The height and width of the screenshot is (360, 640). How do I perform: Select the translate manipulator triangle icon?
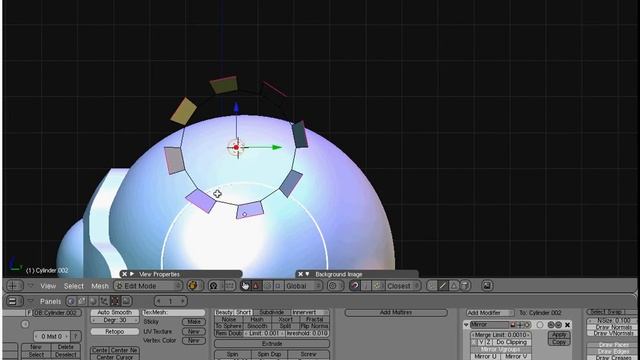pyautogui.click(x=256, y=286)
